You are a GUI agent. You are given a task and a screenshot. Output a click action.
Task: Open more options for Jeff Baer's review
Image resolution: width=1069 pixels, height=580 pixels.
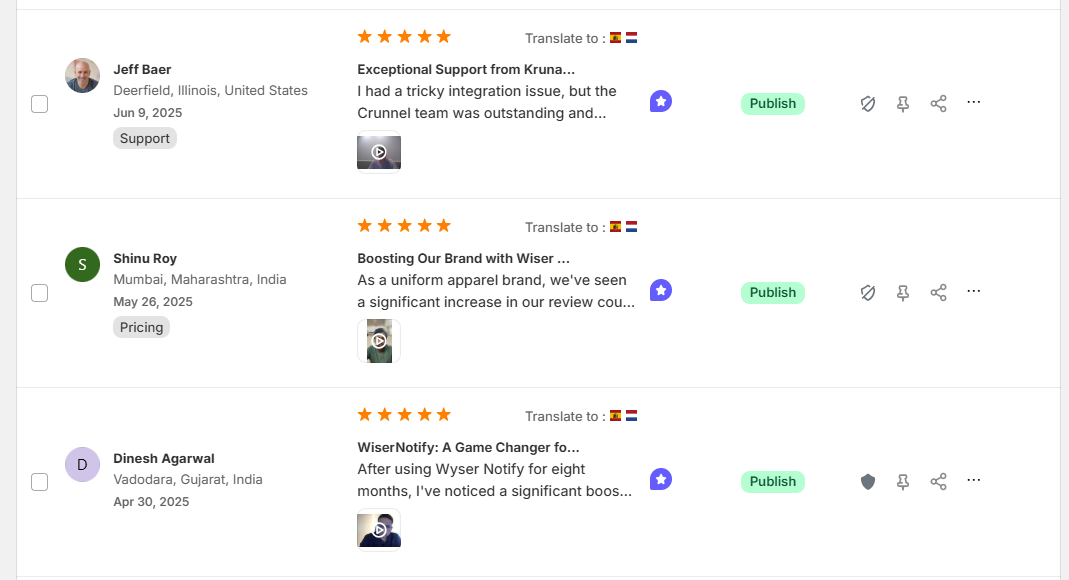(974, 102)
